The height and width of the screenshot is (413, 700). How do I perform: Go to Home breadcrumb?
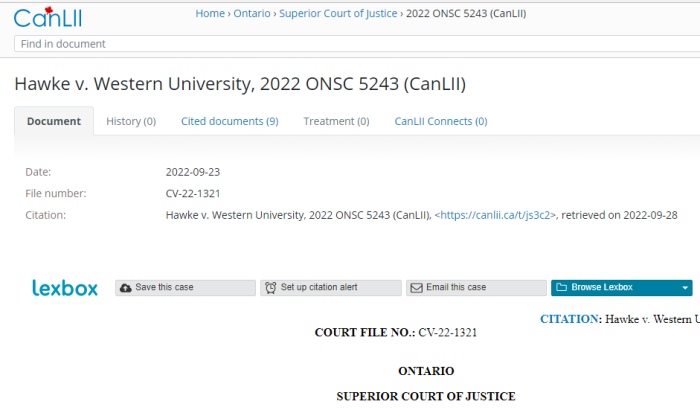[210, 13]
